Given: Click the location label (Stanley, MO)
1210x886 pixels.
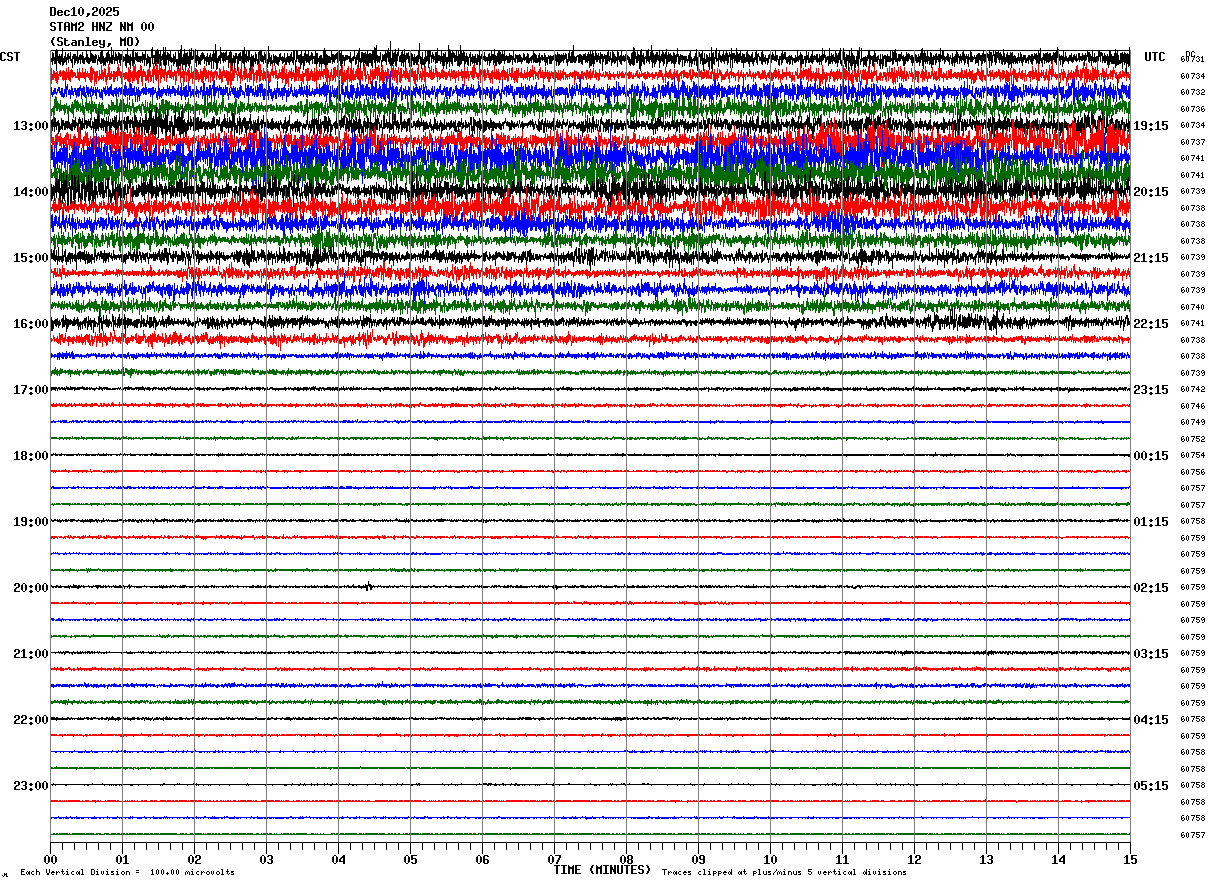Looking at the screenshot, I should 95,42.
